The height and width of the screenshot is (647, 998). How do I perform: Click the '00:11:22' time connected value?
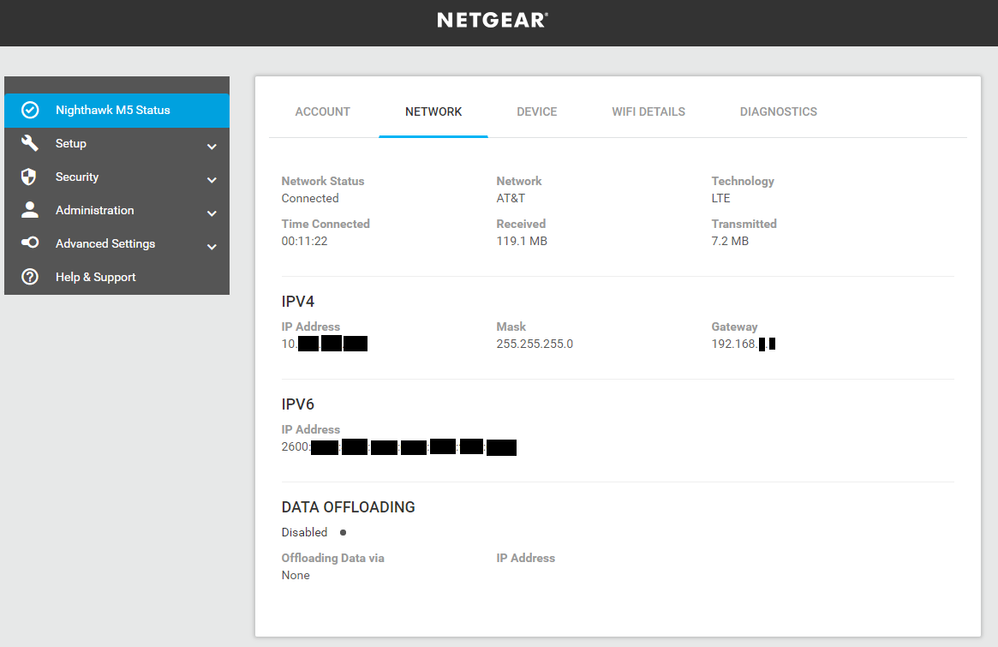[304, 241]
